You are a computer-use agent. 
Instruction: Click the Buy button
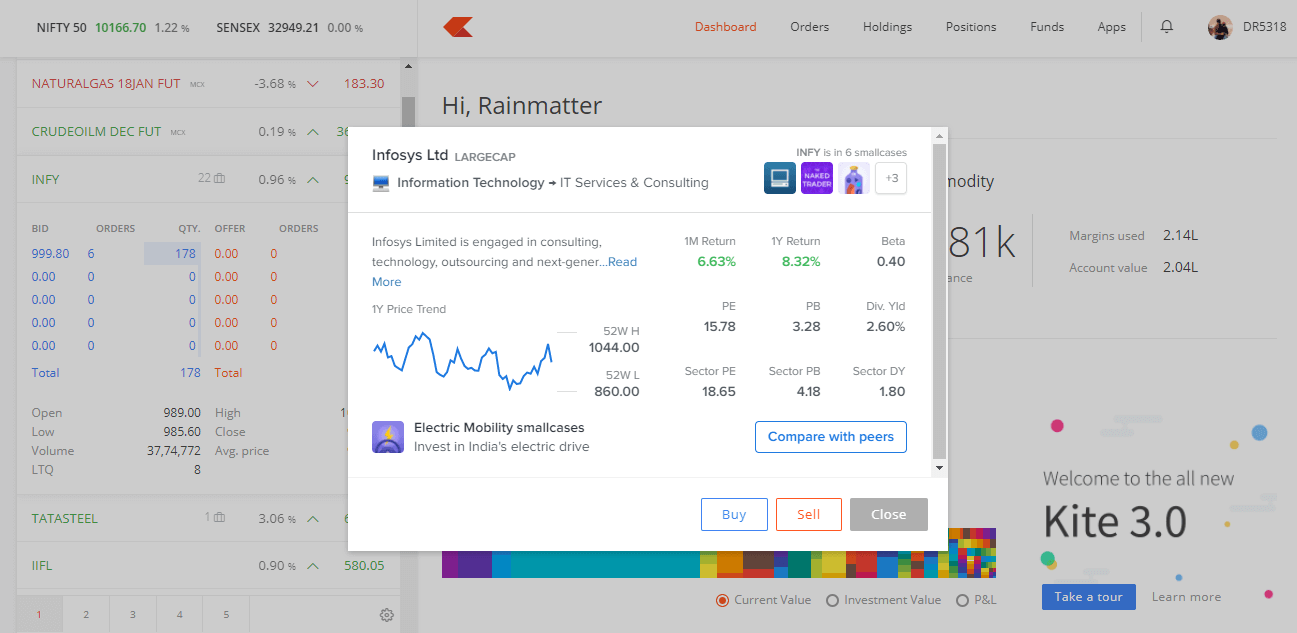734,514
